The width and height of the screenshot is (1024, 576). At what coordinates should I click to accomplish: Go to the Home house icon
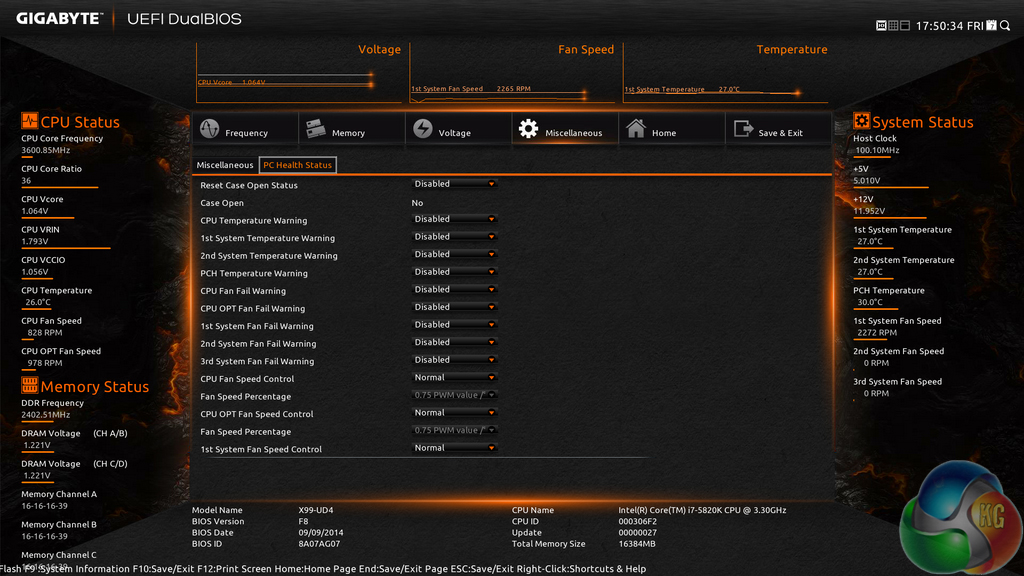(636, 129)
